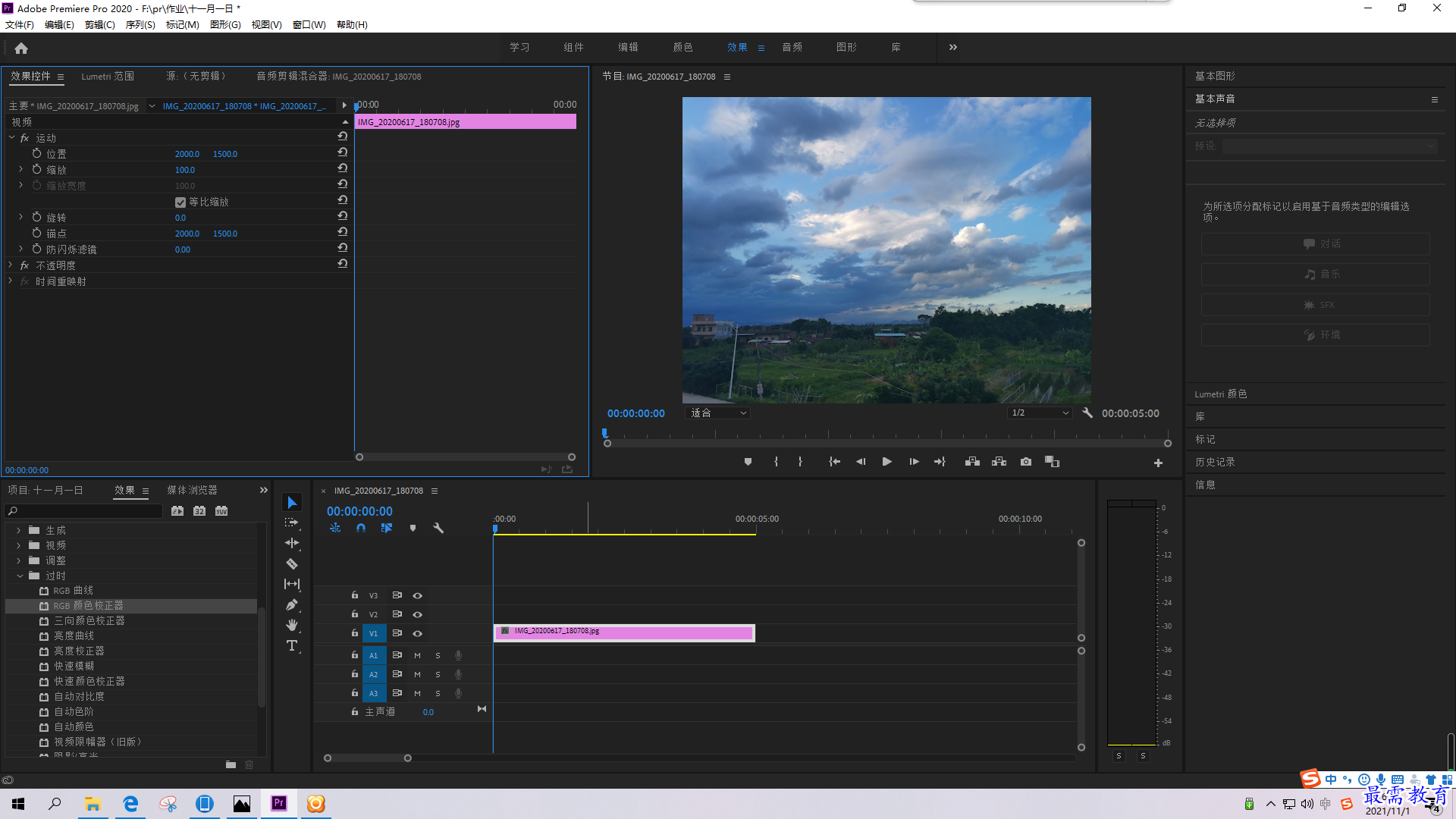Open playback resolution 1/2 dropdown

pos(1040,413)
